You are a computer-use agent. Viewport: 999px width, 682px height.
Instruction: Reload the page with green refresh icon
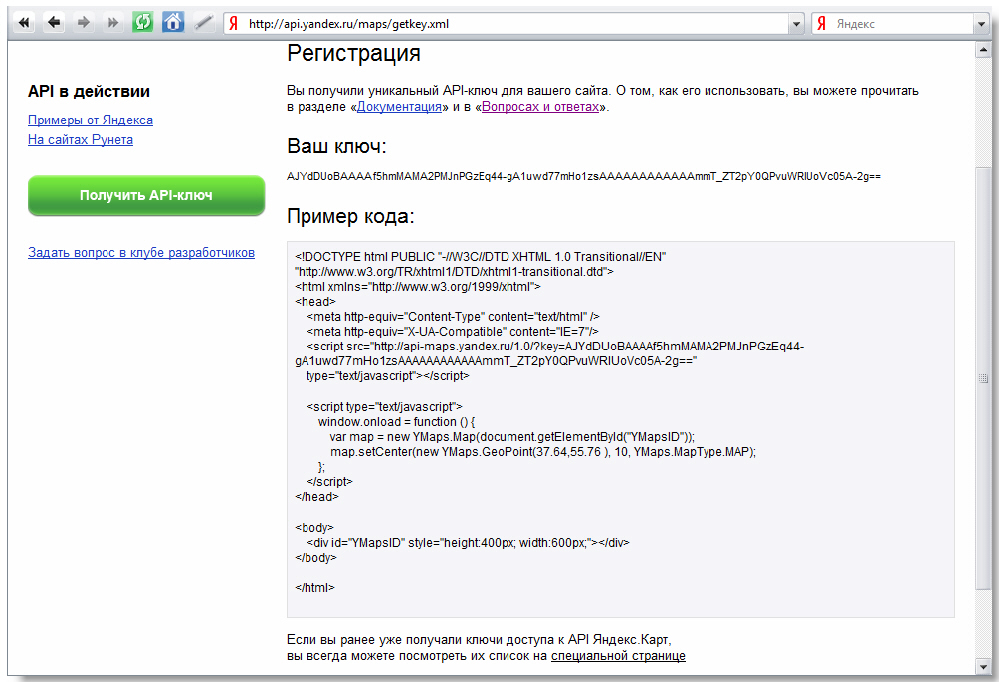pos(143,23)
